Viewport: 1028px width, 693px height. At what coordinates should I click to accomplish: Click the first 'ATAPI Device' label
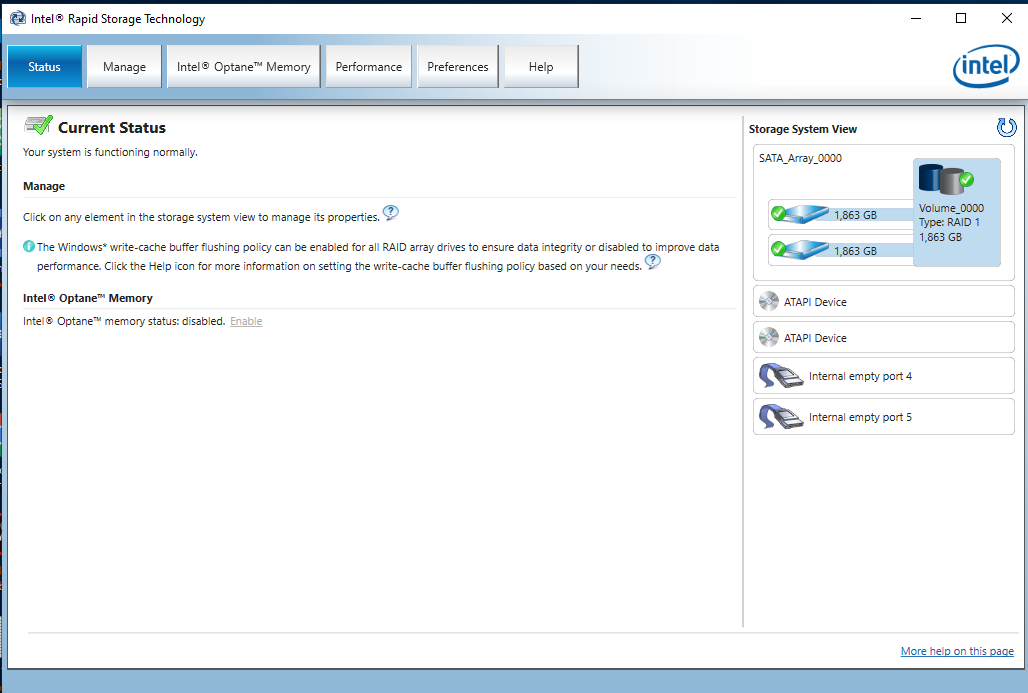pos(815,302)
